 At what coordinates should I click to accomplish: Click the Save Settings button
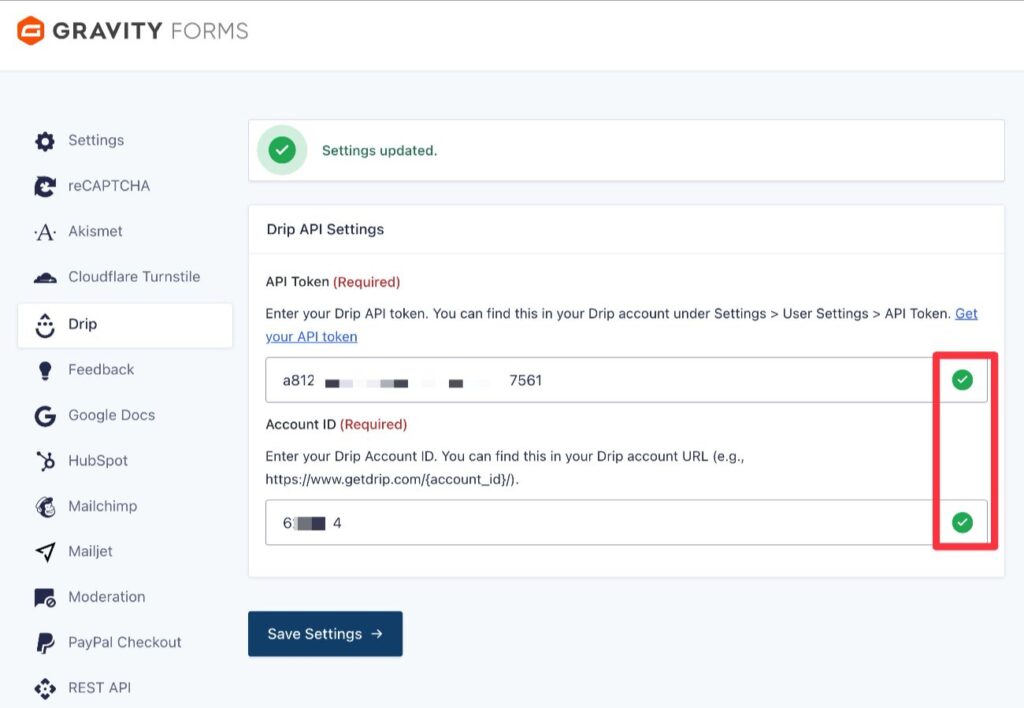[x=325, y=634]
